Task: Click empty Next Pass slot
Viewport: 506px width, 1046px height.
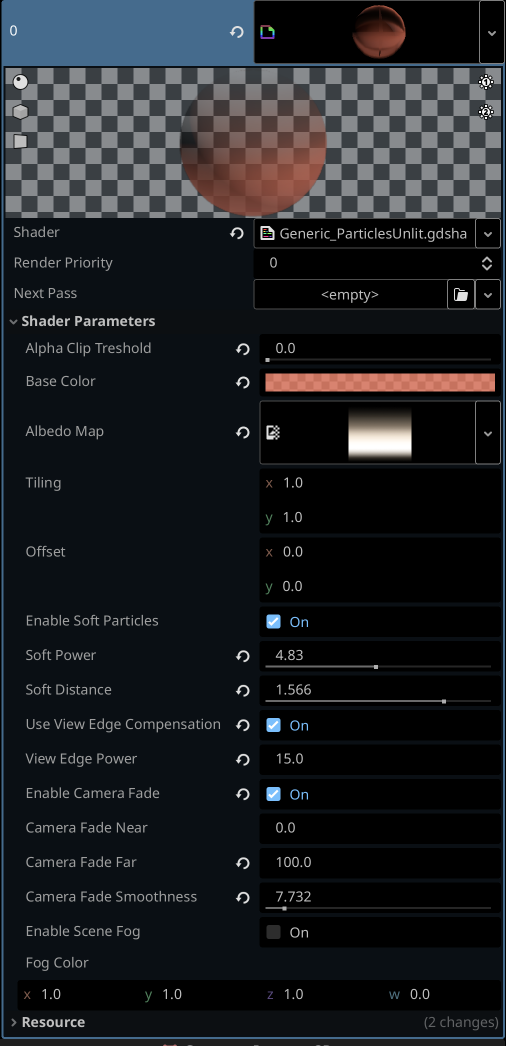Action: (x=350, y=294)
